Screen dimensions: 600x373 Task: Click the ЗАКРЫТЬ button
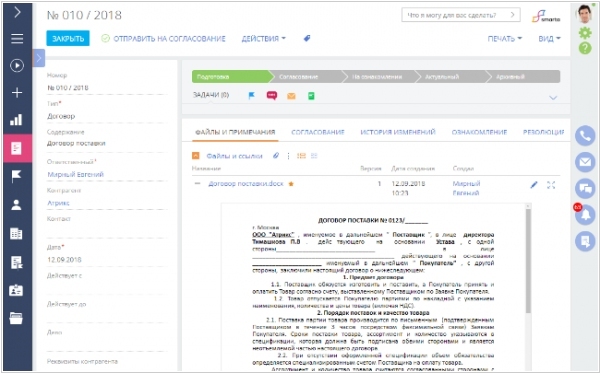pyautogui.click(x=68, y=38)
